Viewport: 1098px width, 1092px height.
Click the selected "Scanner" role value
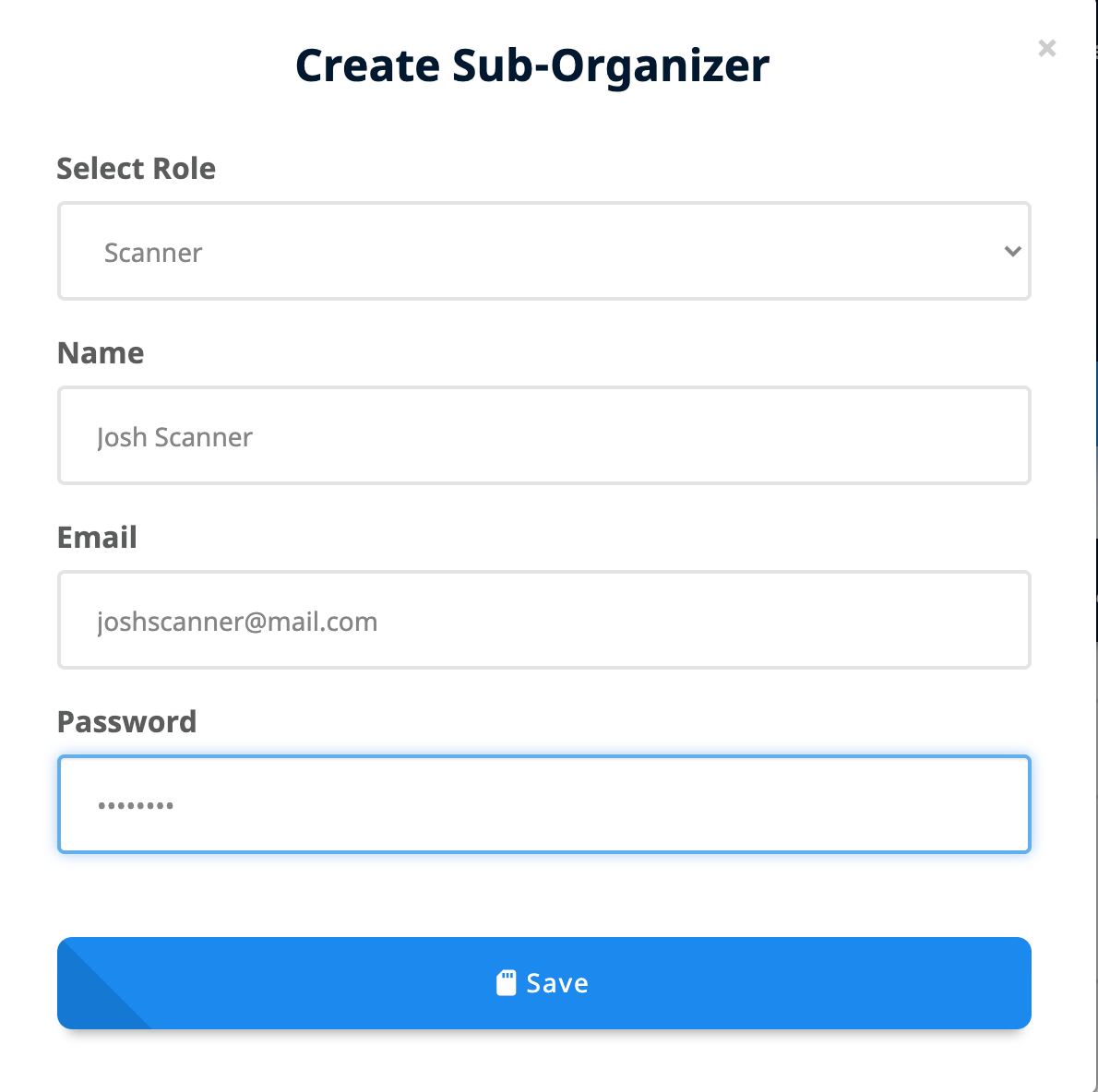coord(153,253)
